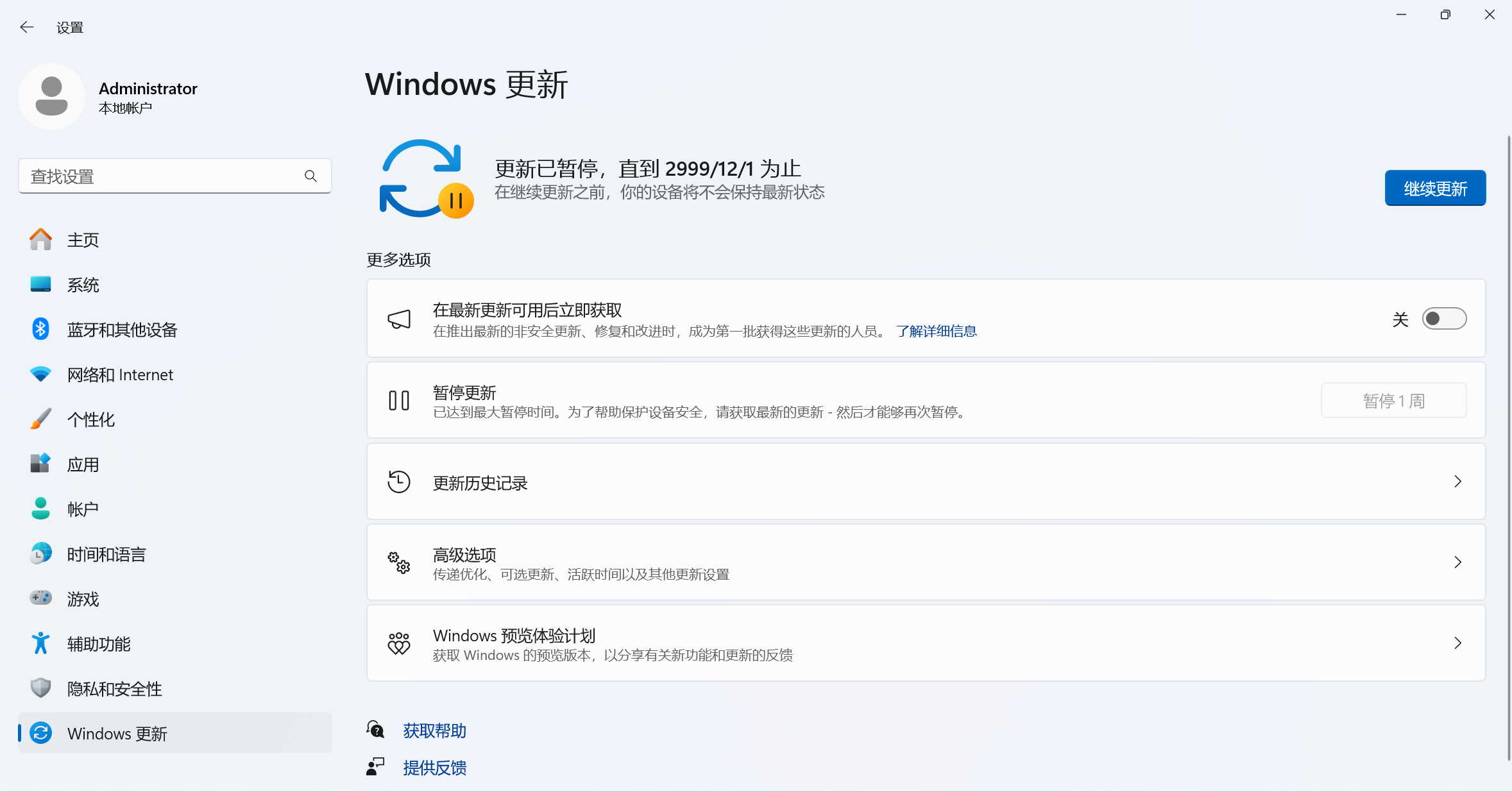
Task: Click the Home house icon
Action: coord(40,240)
